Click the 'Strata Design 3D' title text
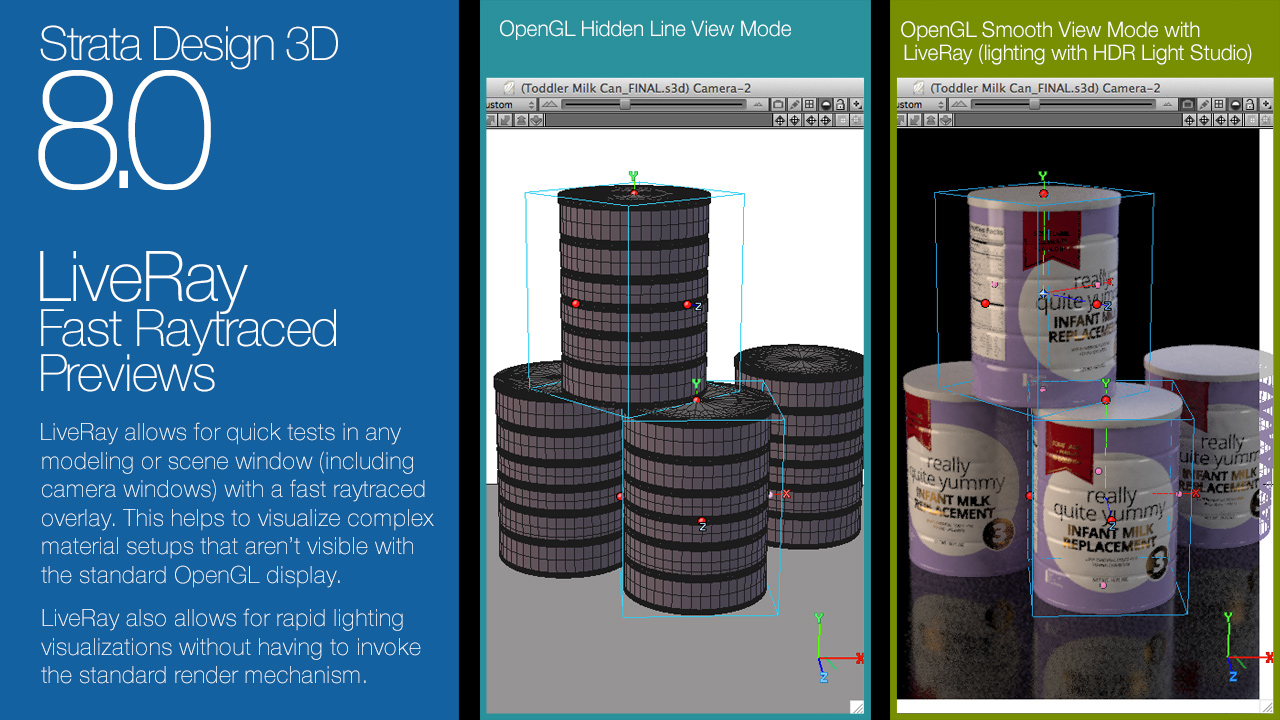The image size is (1280, 720). click(189, 44)
